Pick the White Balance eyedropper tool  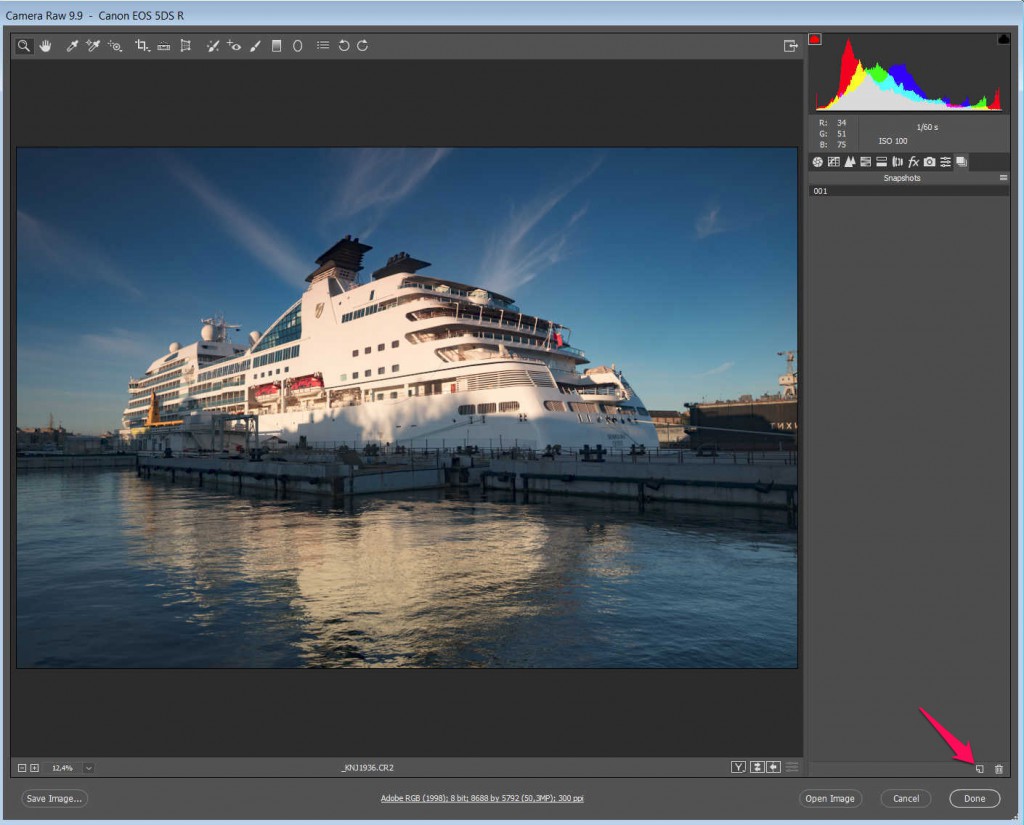72,46
